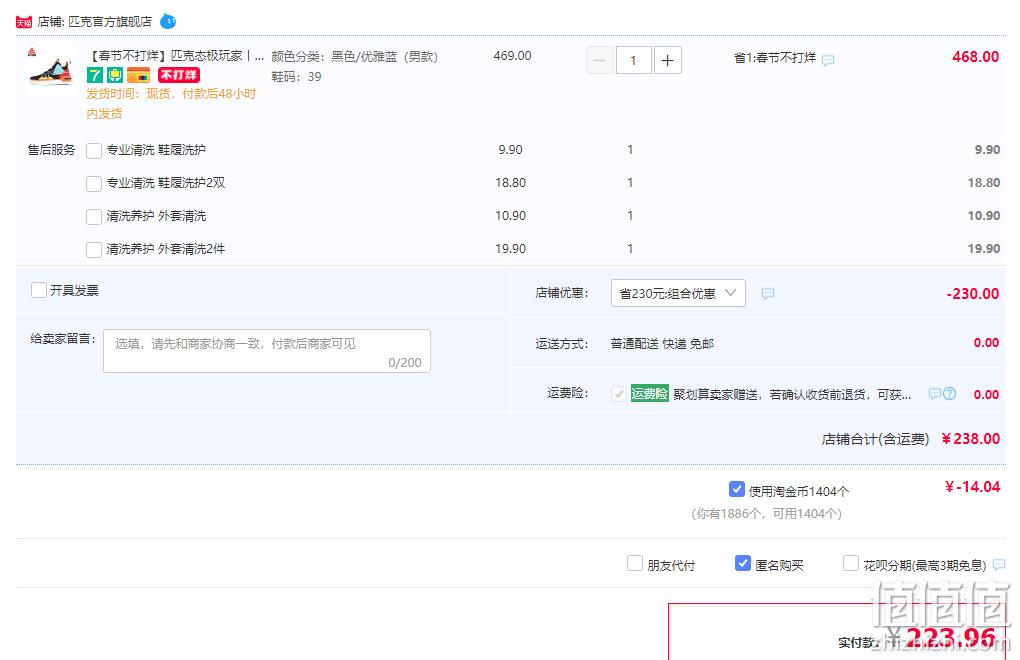This screenshot has width=1020, height=660.
Task: Check the 专业清洗 鞋履洗护 9.90 service
Action: tap(94, 151)
